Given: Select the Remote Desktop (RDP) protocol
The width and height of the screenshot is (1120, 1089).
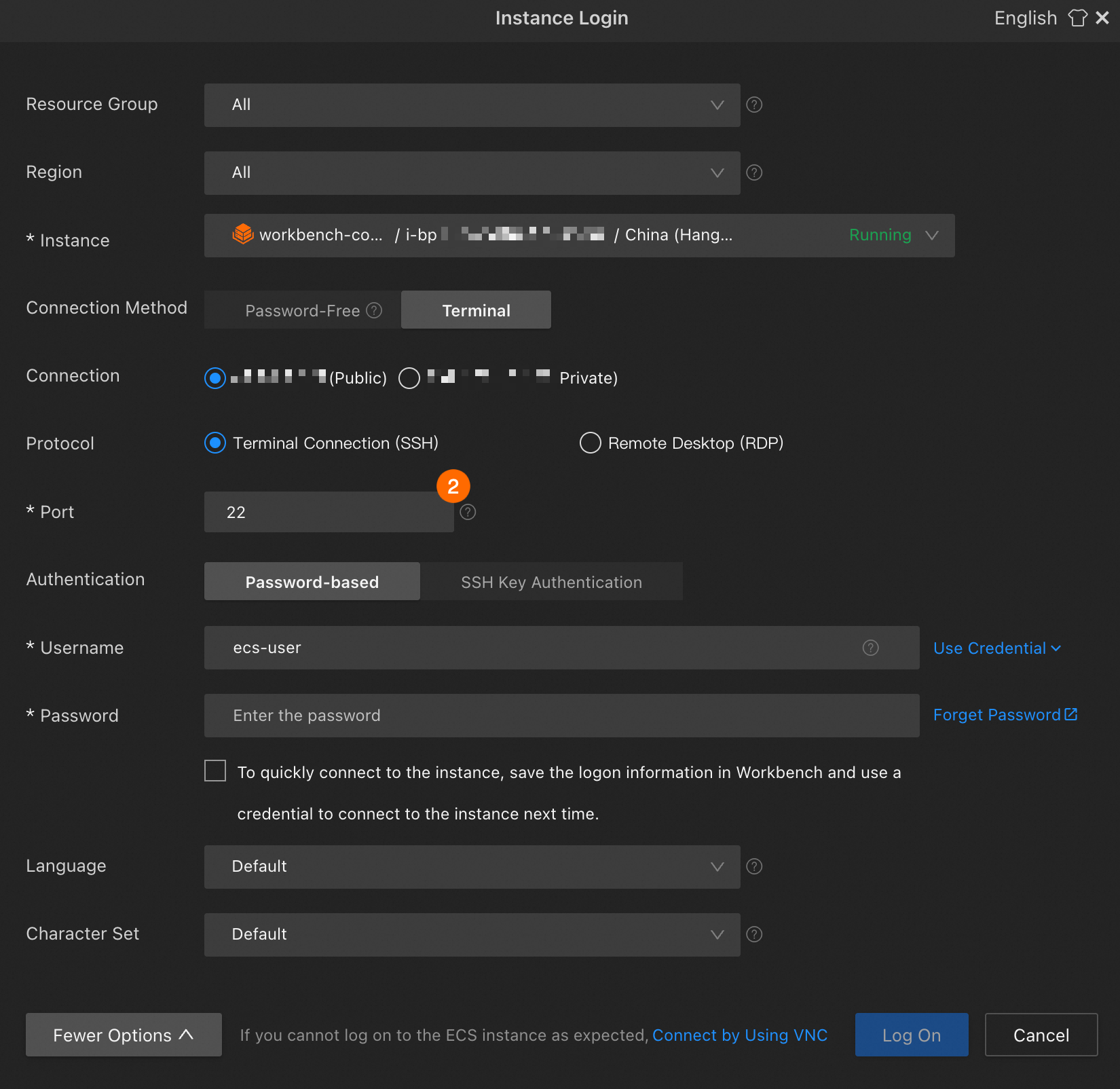Looking at the screenshot, I should [591, 443].
